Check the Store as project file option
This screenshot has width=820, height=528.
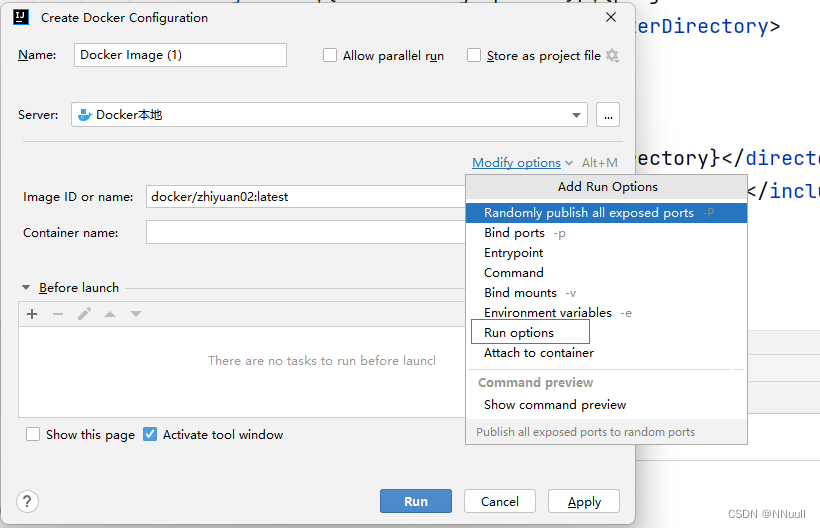coord(474,55)
